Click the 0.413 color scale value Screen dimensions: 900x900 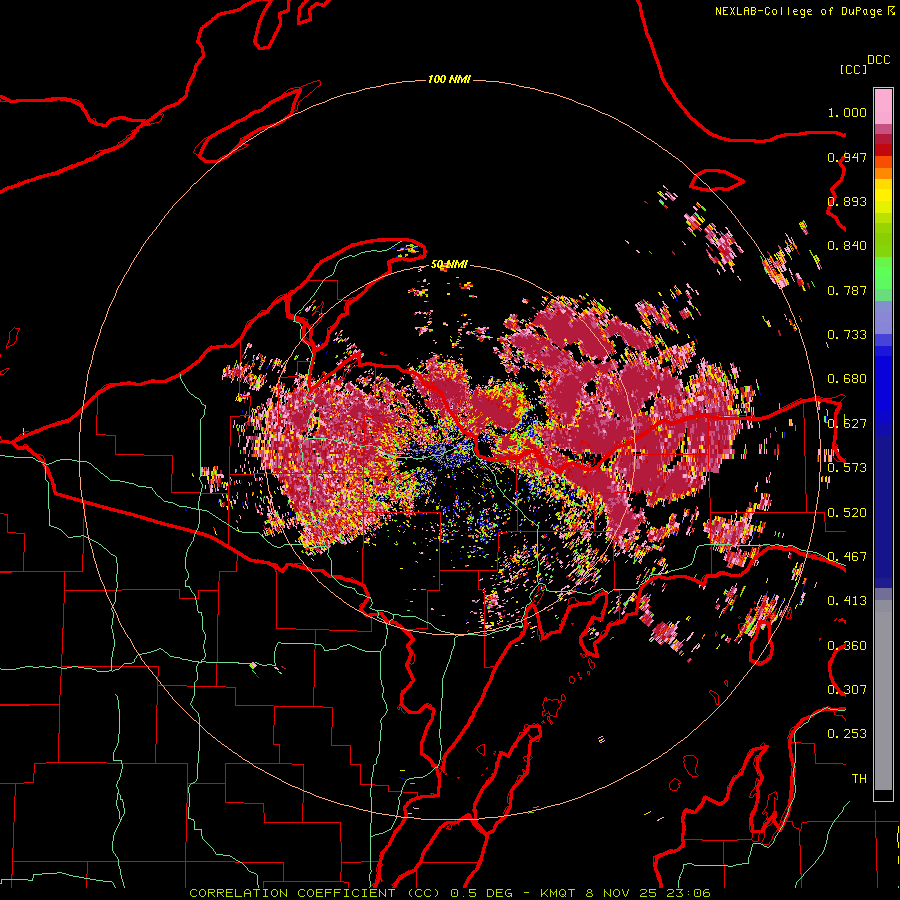point(847,601)
